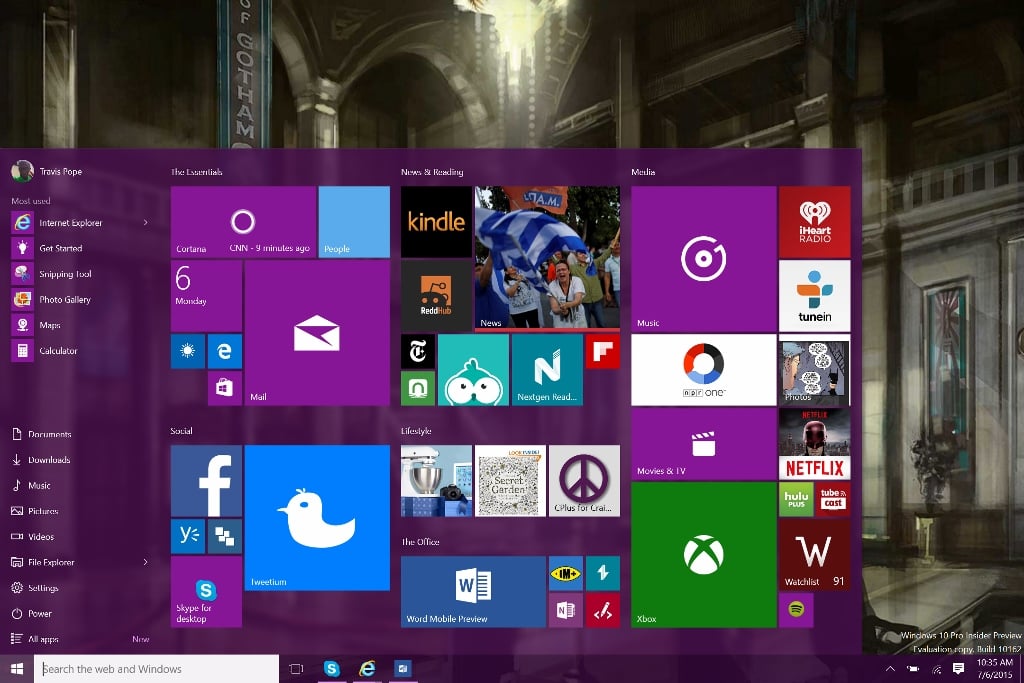1024x683 pixels.
Task: Launch the Xbox tile
Action: 704,555
